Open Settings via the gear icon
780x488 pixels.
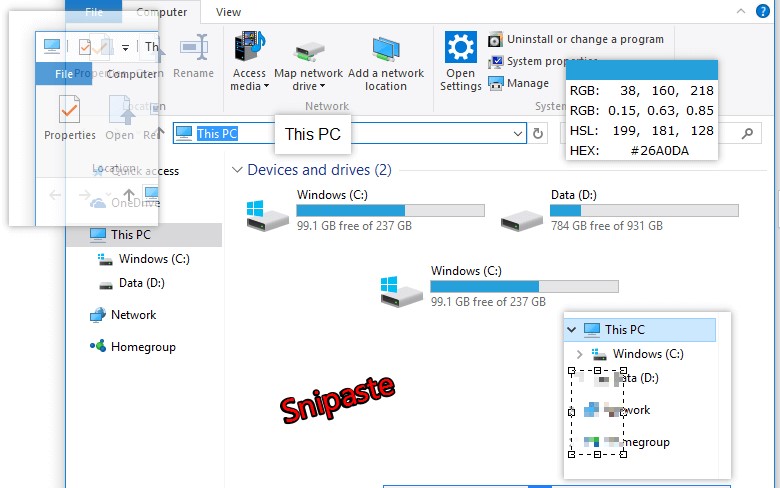click(461, 47)
